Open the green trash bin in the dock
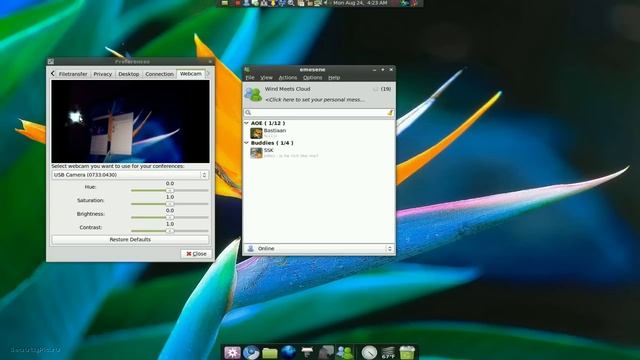This screenshot has width=640, height=360. 407,352
